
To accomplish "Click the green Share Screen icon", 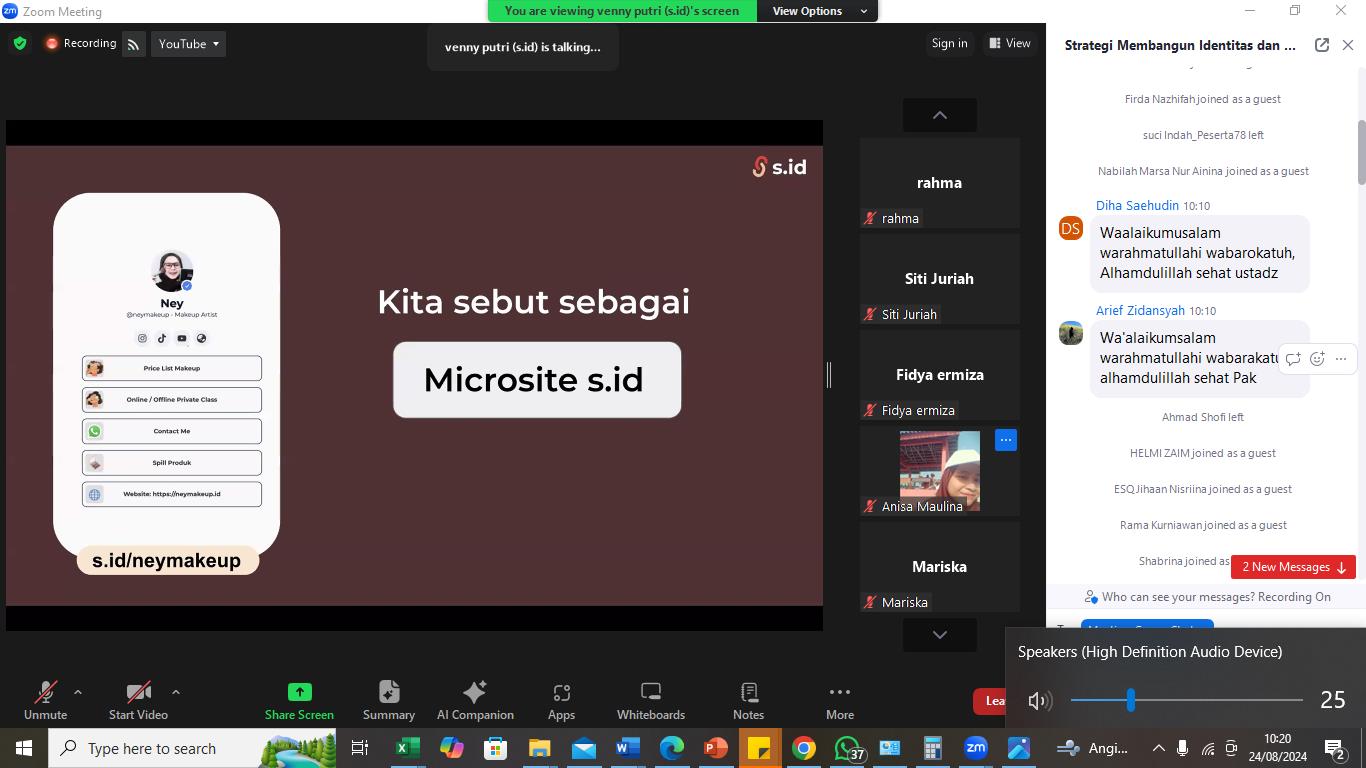I will pyautogui.click(x=299, y=692).
